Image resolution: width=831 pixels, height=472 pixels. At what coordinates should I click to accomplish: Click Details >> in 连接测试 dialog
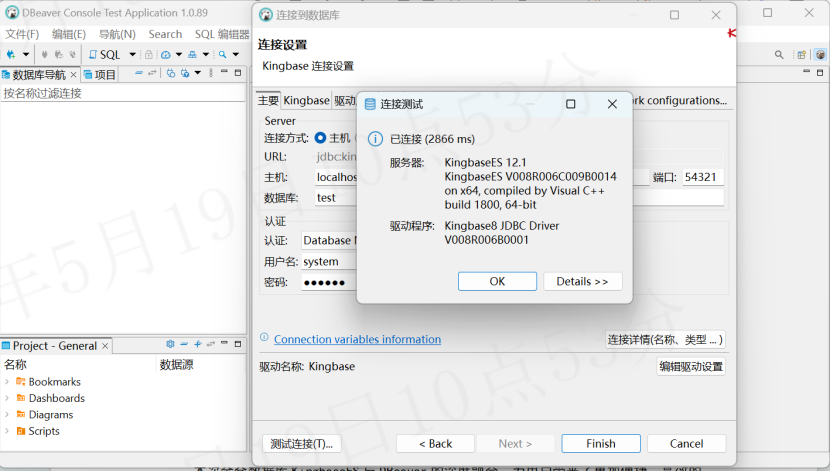[x=582, y=281]
